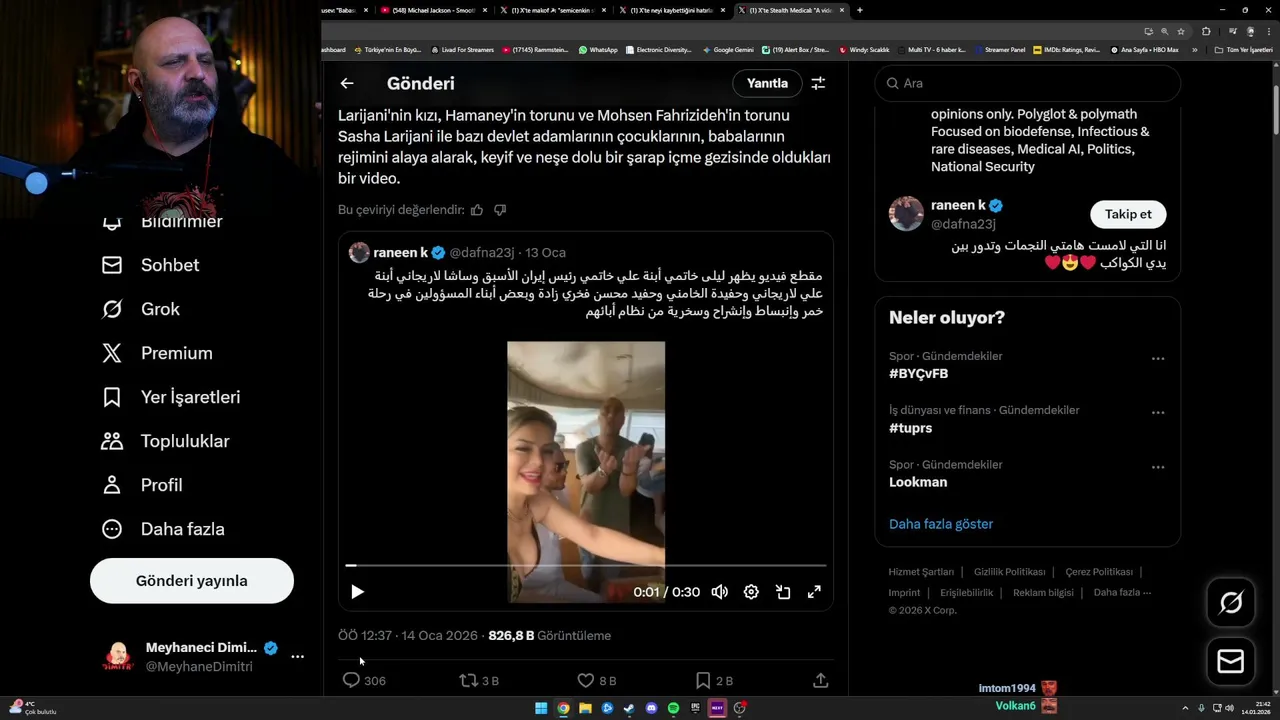This screenshot has height=720, width=1280.
Task: Open Hizmet Şartları link
Action: coord(921,572)
